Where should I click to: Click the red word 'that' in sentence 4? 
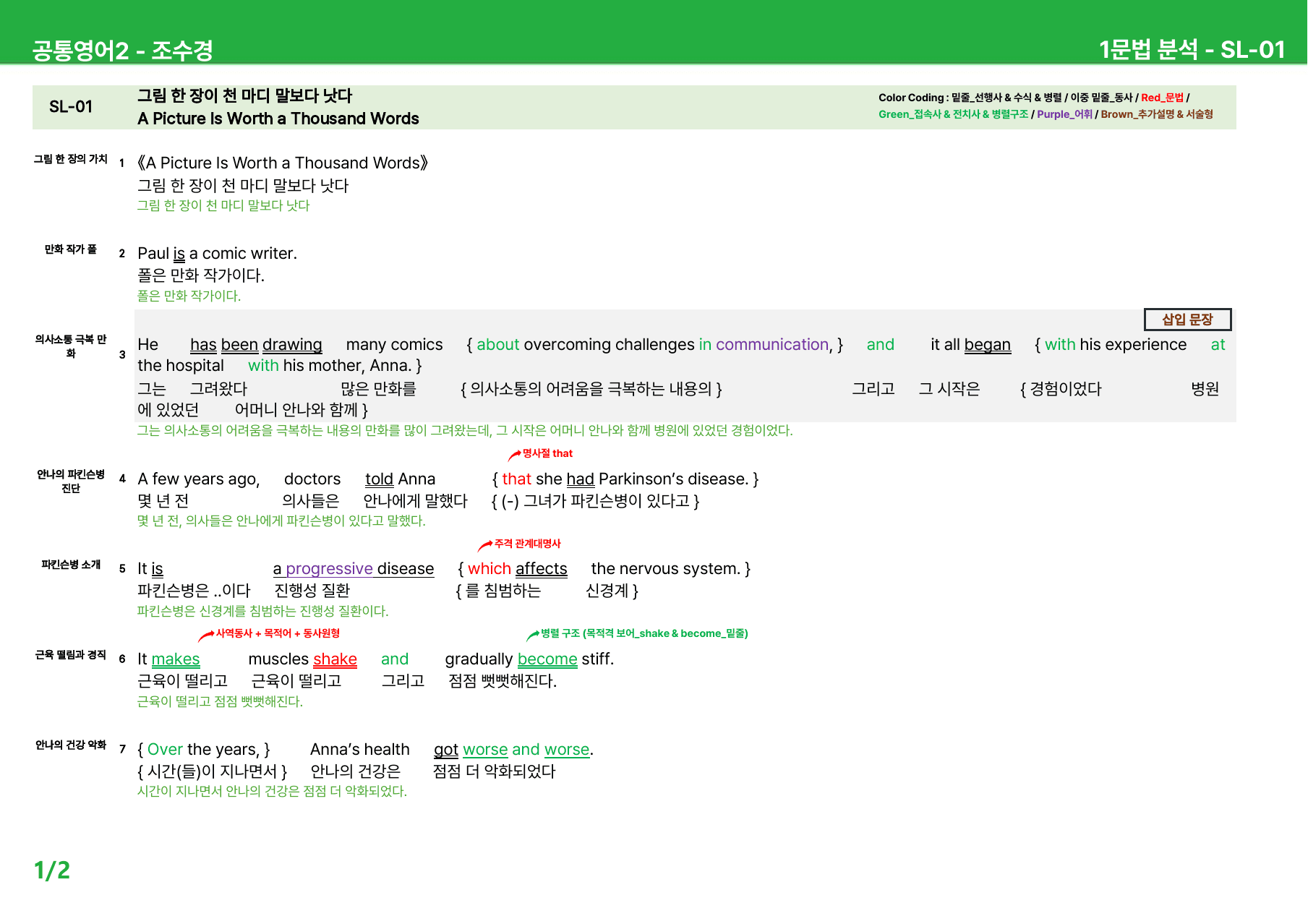point(517,479)
